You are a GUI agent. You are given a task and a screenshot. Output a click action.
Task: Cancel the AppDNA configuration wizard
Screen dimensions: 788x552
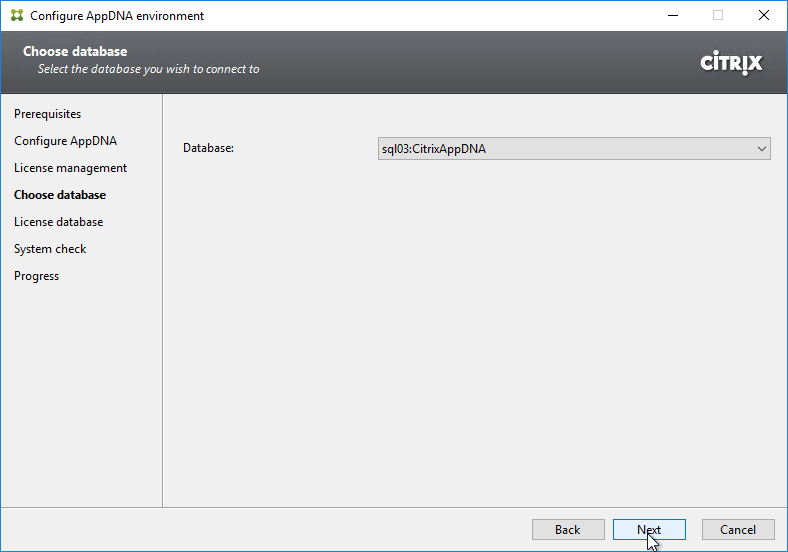pyautogui.click(x=738, y=529)
